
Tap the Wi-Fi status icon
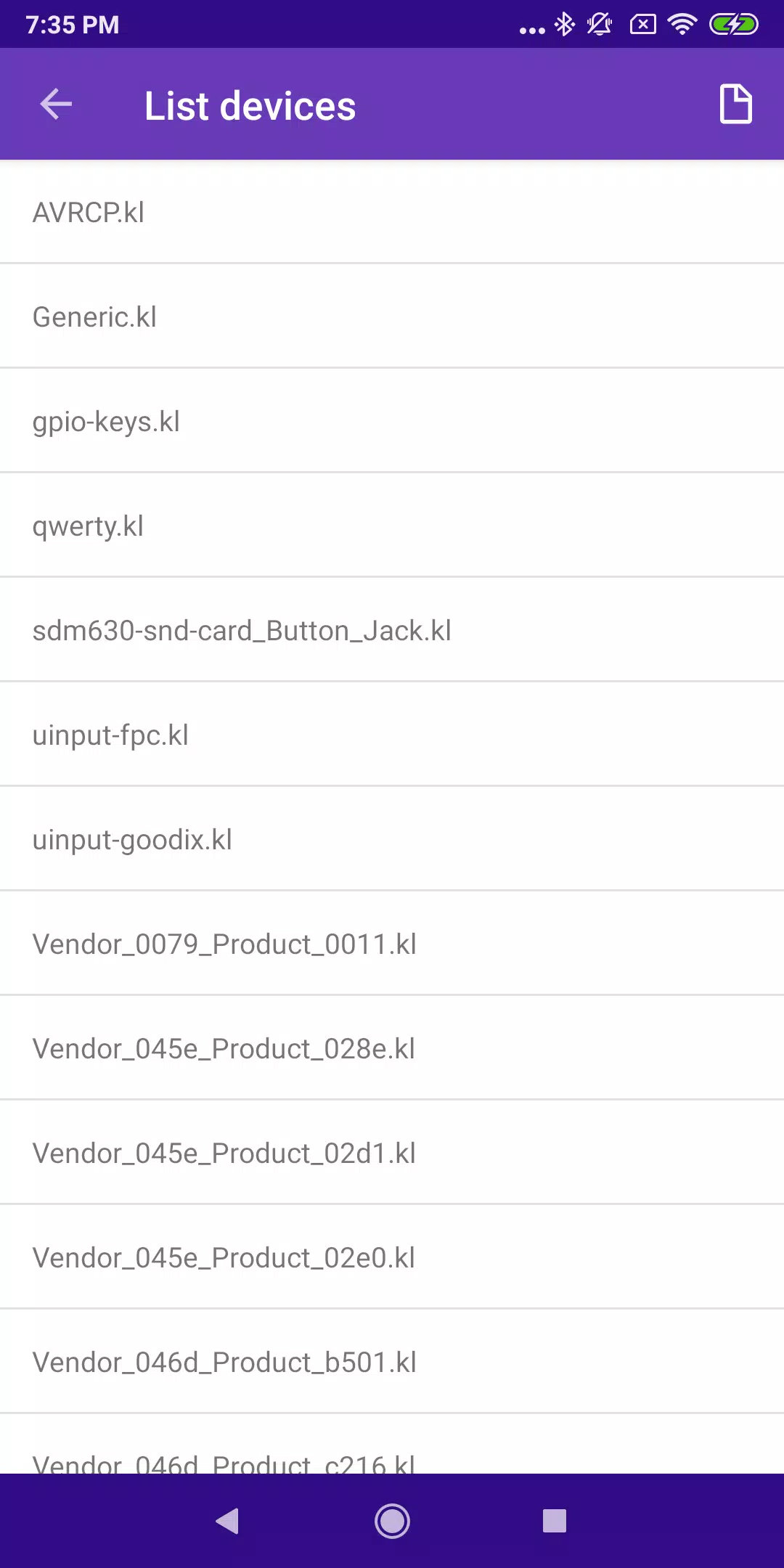pos(682,25)
